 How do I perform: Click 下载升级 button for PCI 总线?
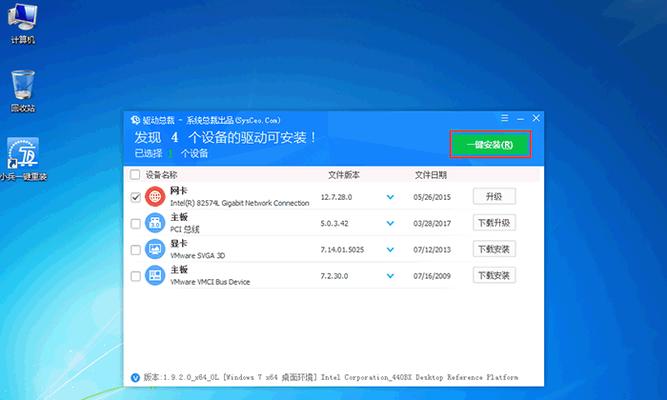pyautogui.click(x=494, y=223)
